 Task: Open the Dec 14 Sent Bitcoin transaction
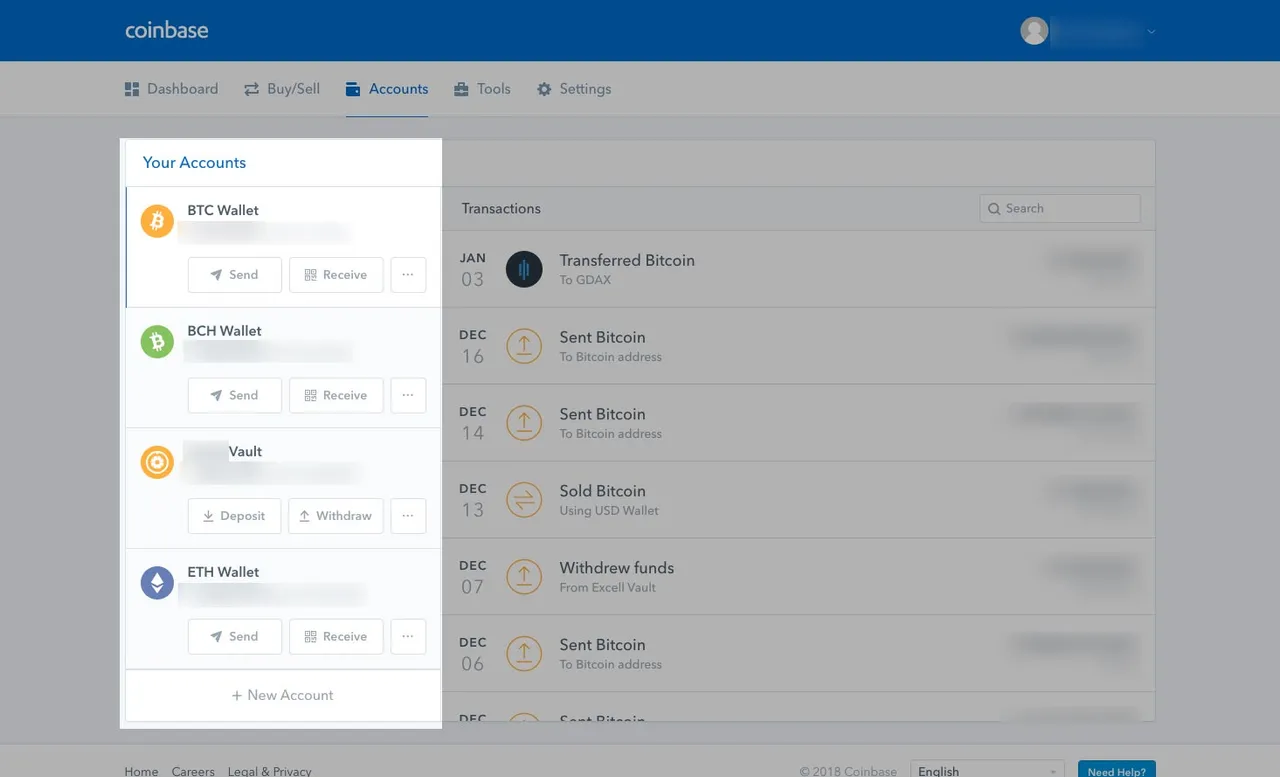tap(798, 423)
